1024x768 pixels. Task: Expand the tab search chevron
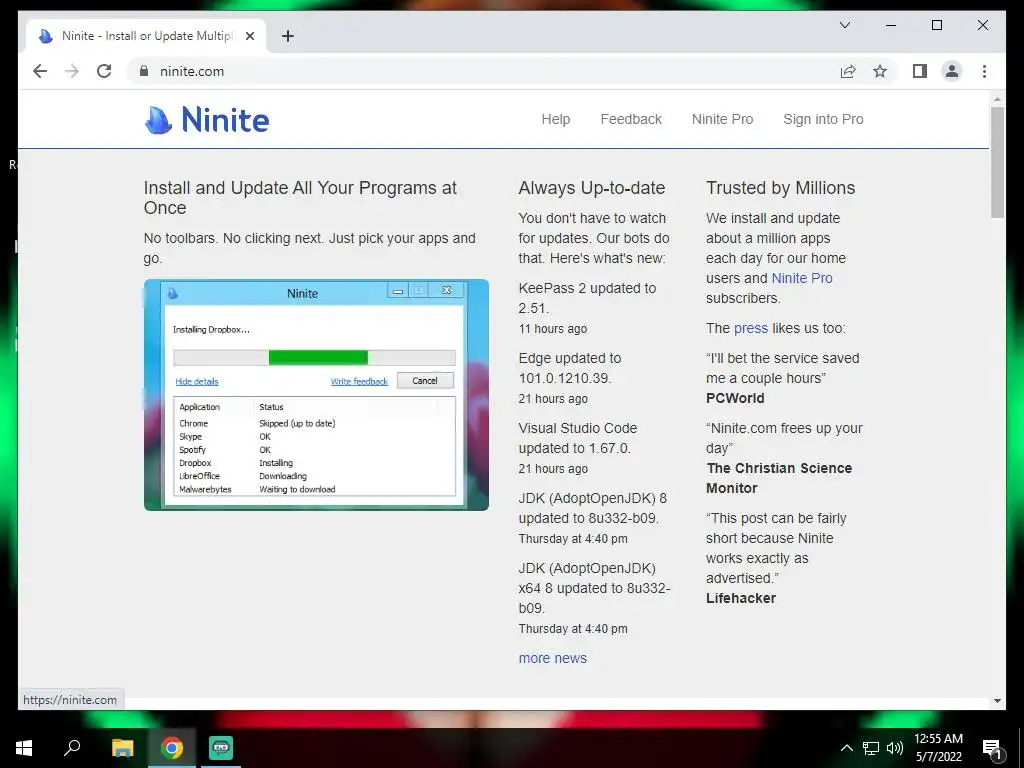pos(844,25)
